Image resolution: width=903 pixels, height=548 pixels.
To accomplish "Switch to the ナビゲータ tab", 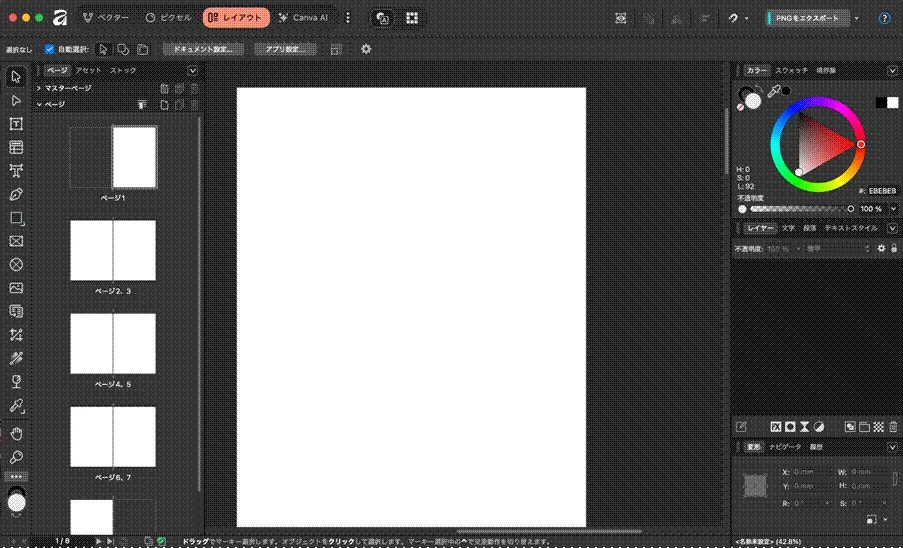I will coord(785,447).
